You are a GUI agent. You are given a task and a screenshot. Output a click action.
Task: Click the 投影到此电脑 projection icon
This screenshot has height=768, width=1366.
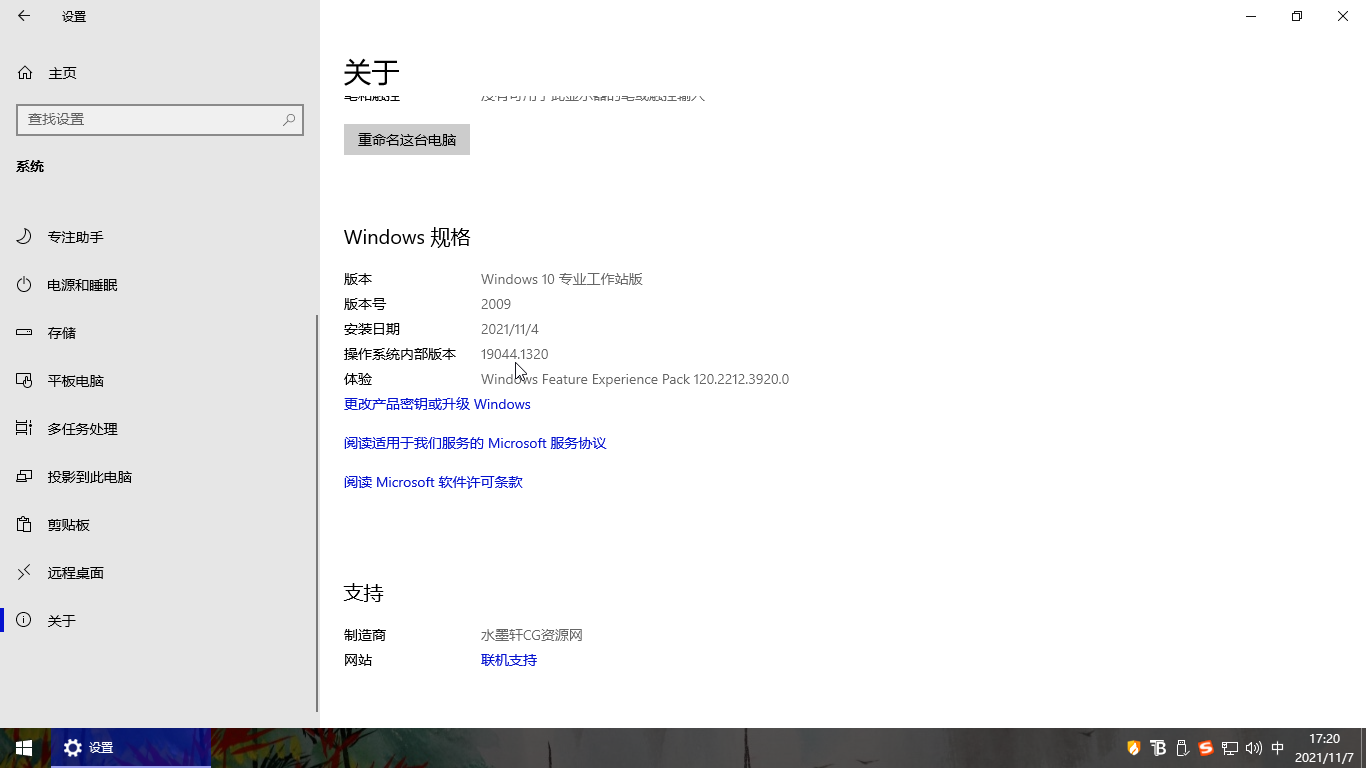pyautogui.click(x=25, y=477)
